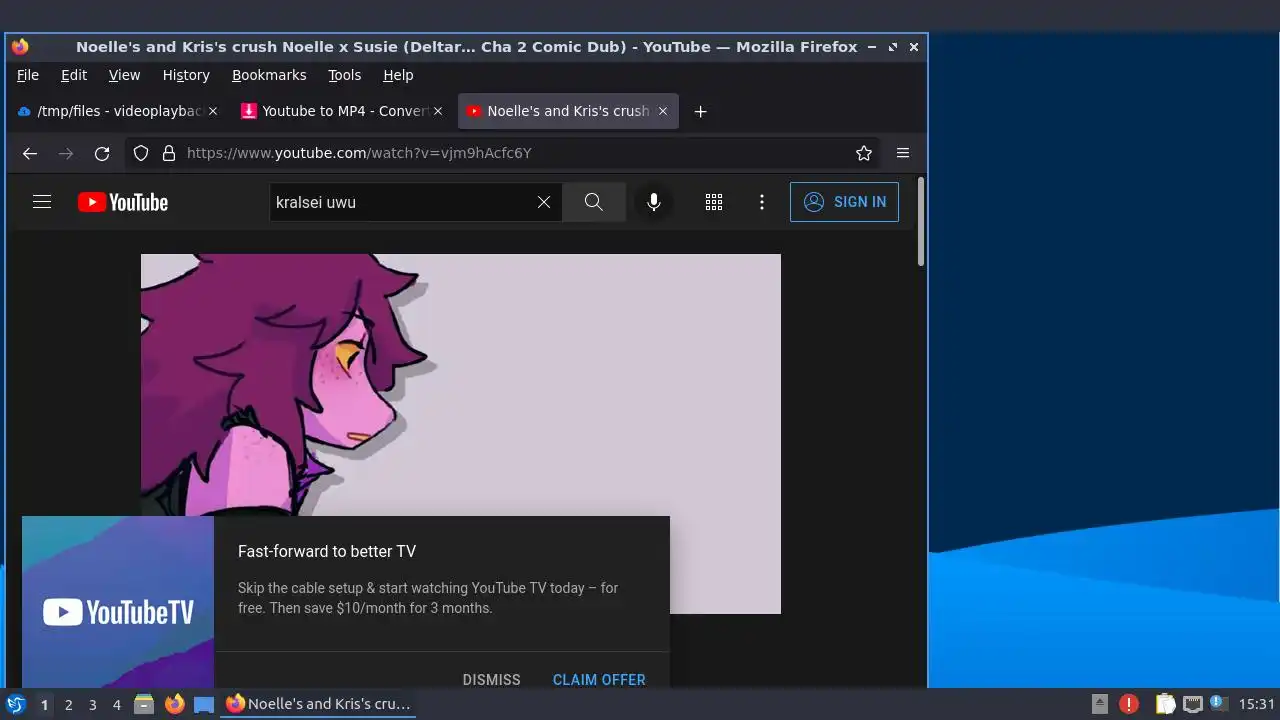The height and width of the screenshot is (720, 1280).
Task: Open a new browser tab
Action: click(x=701, y=111)
